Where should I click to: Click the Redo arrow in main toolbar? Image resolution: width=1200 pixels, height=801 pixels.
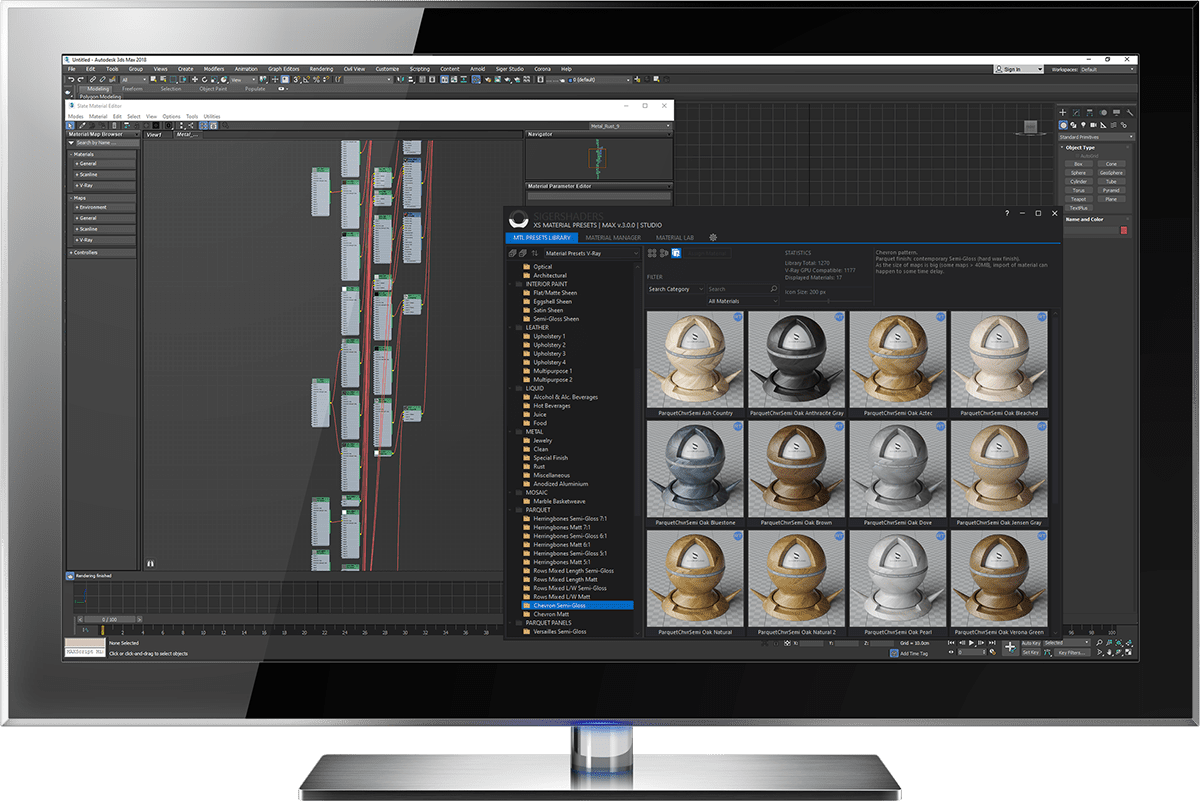(80, 79)
